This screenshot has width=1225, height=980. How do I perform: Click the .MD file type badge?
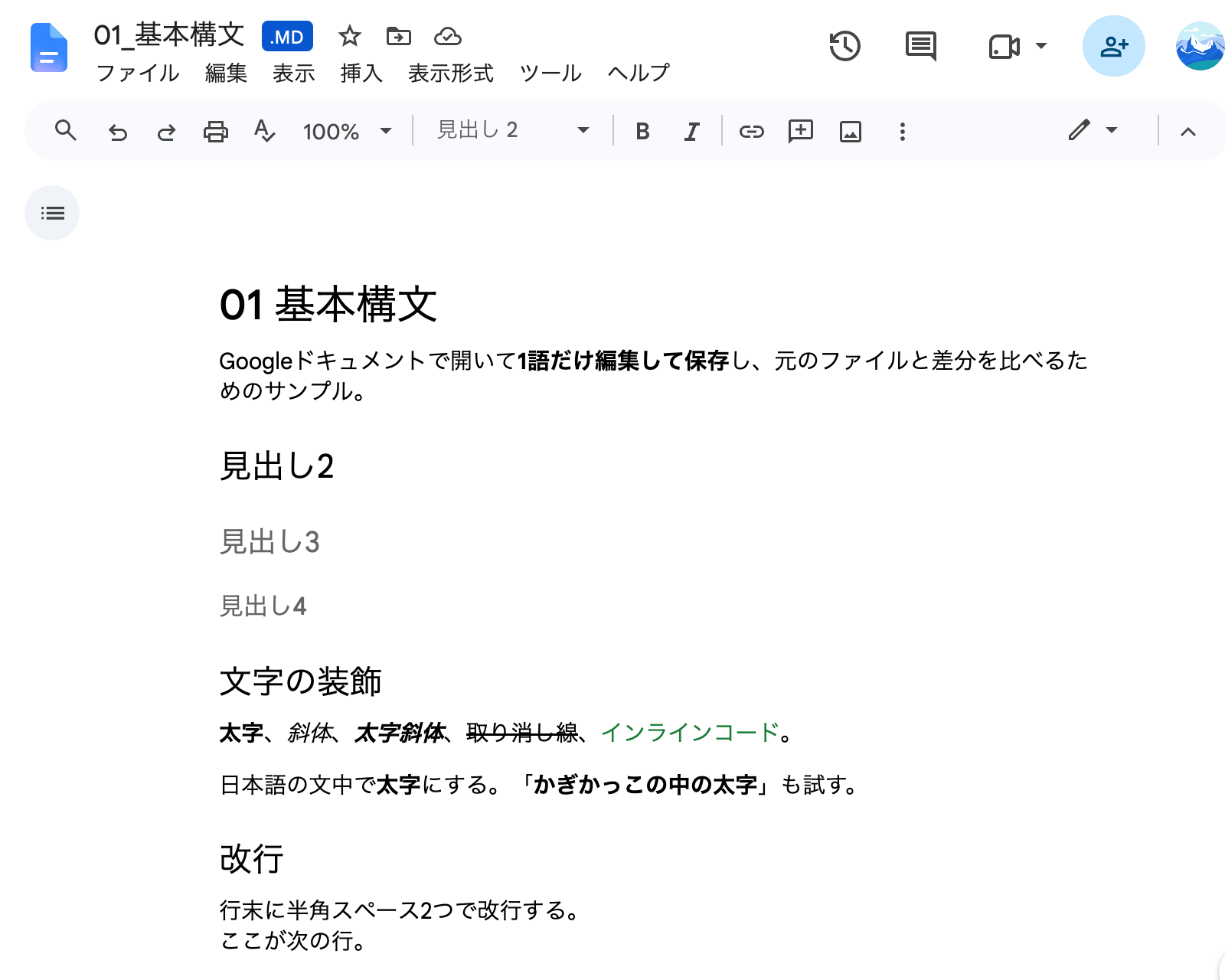point(288,37)
